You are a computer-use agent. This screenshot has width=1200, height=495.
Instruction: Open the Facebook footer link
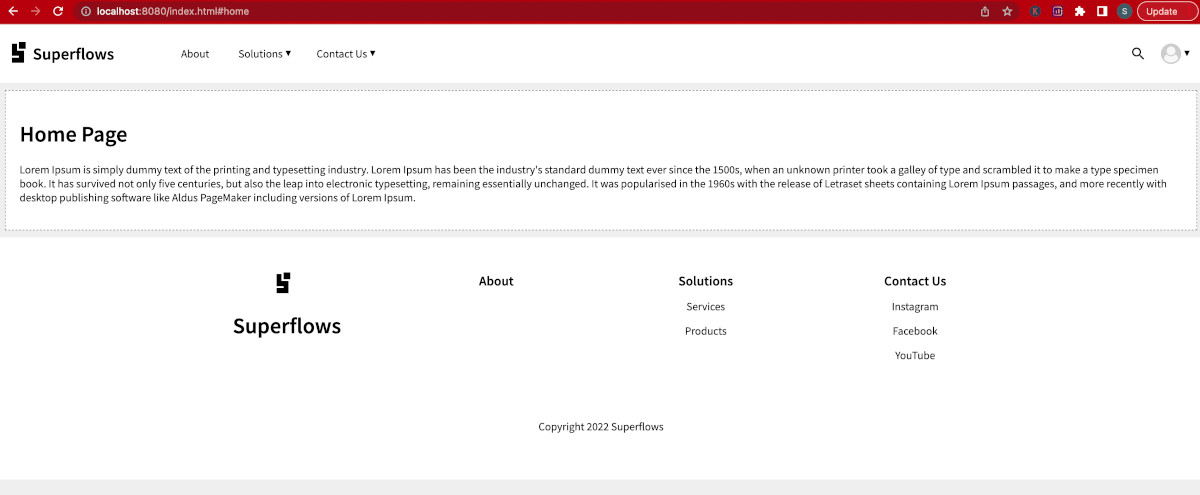point(915,331)
